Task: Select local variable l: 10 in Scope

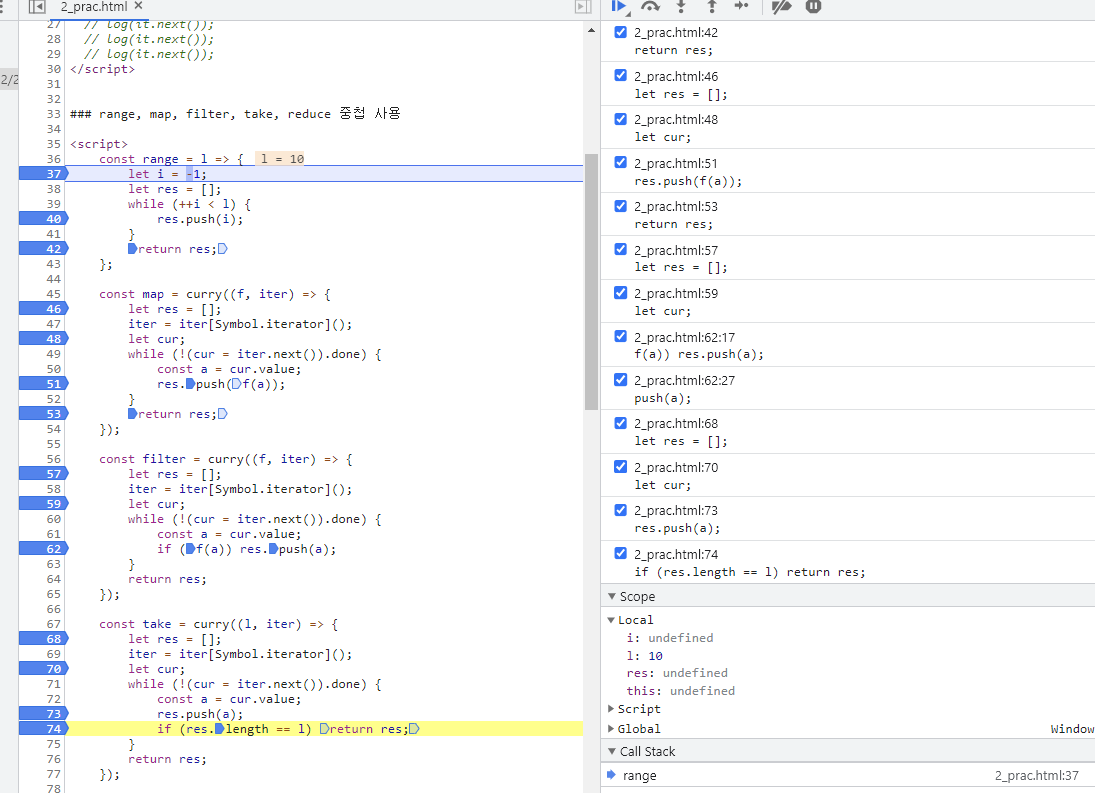Action: coord(645,656)
